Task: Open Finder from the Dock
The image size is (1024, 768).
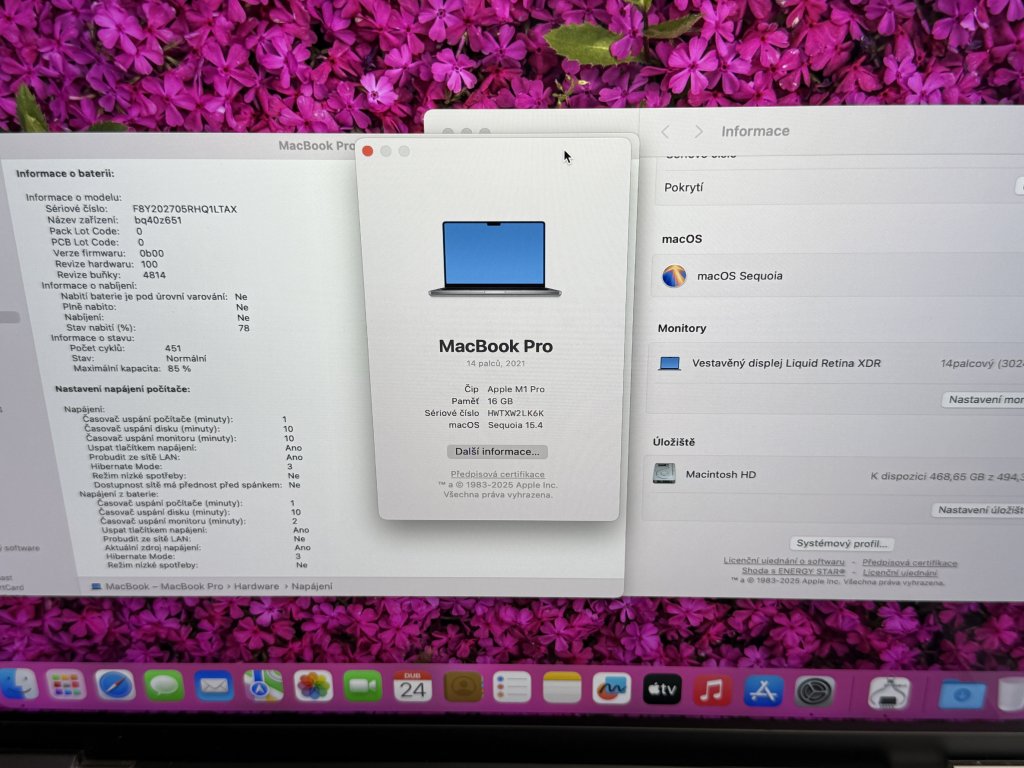Action: coord(18,685)
